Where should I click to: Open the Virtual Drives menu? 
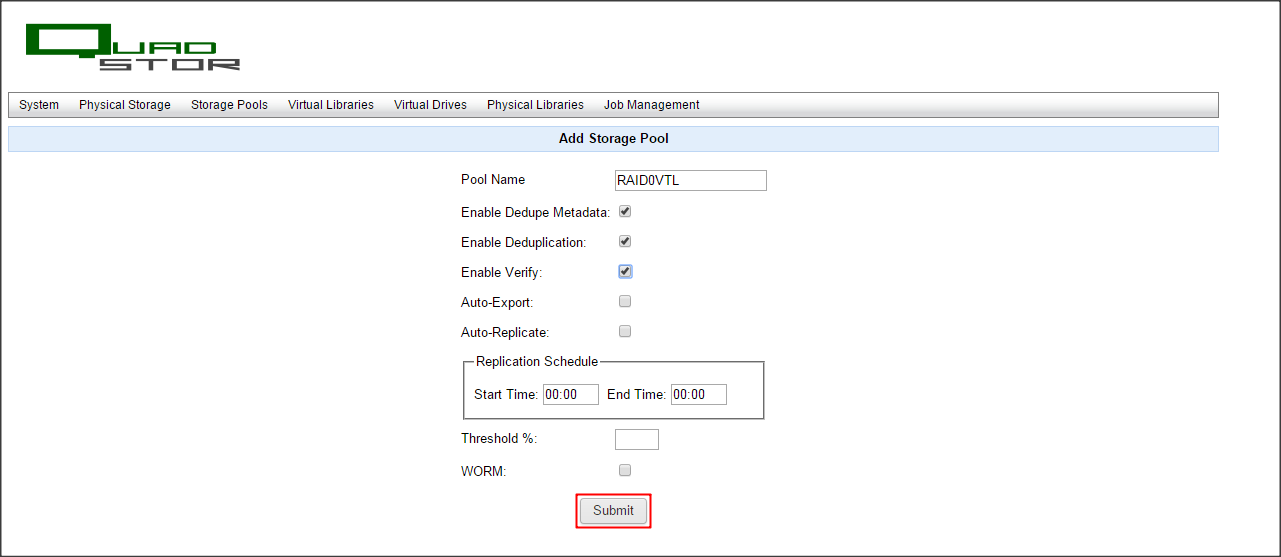click(x=430, y=105)
